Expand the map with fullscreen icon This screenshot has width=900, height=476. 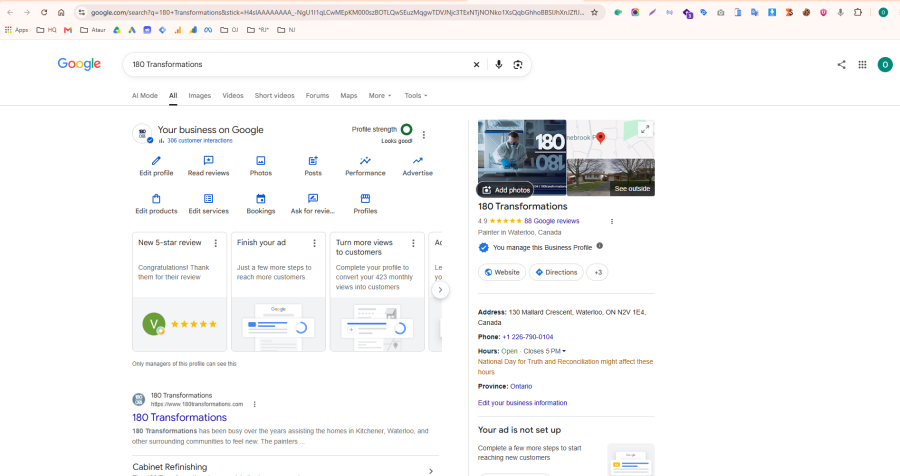click(645, 129)
